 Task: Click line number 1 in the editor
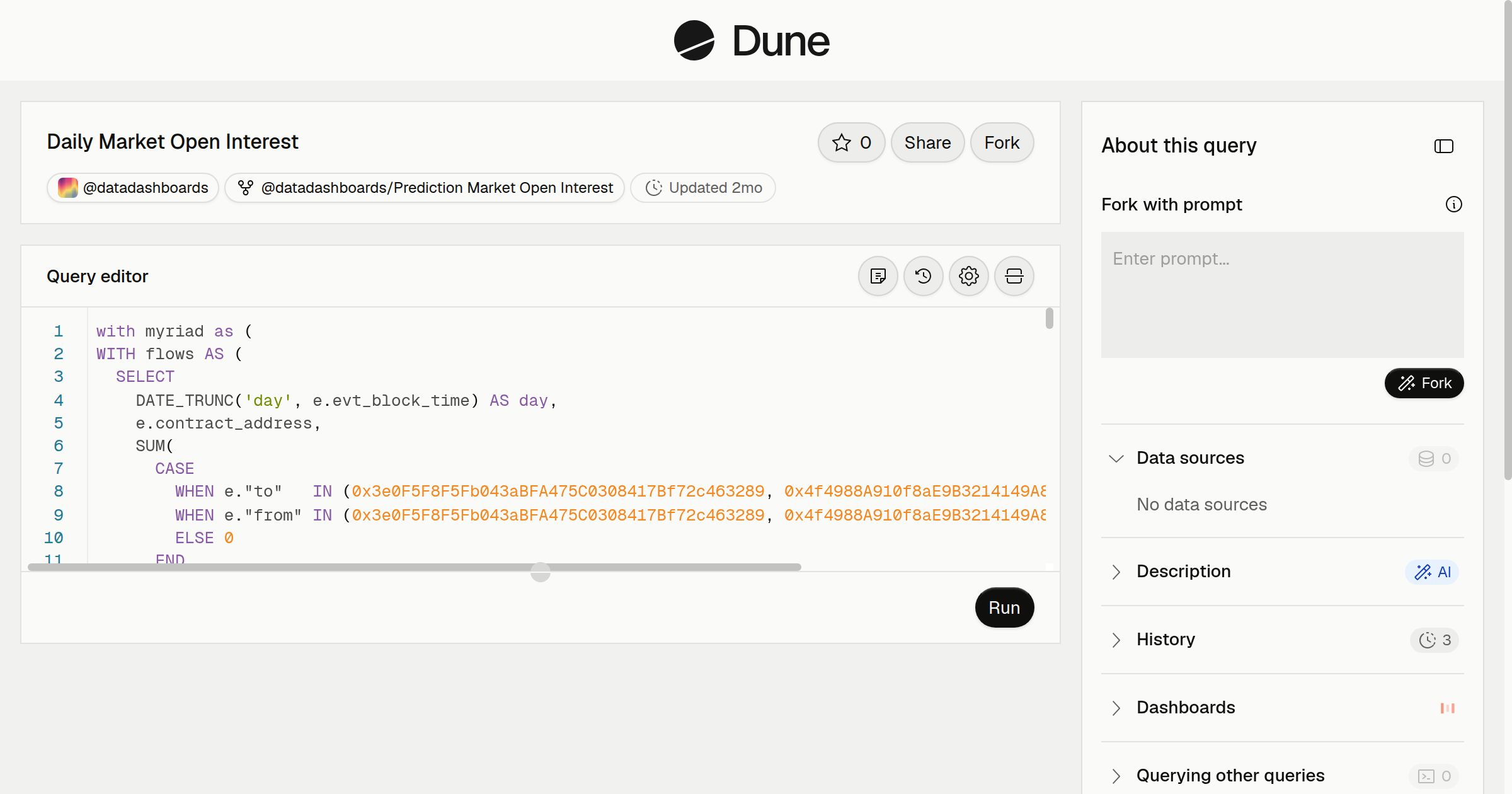[x=59, y=331]
